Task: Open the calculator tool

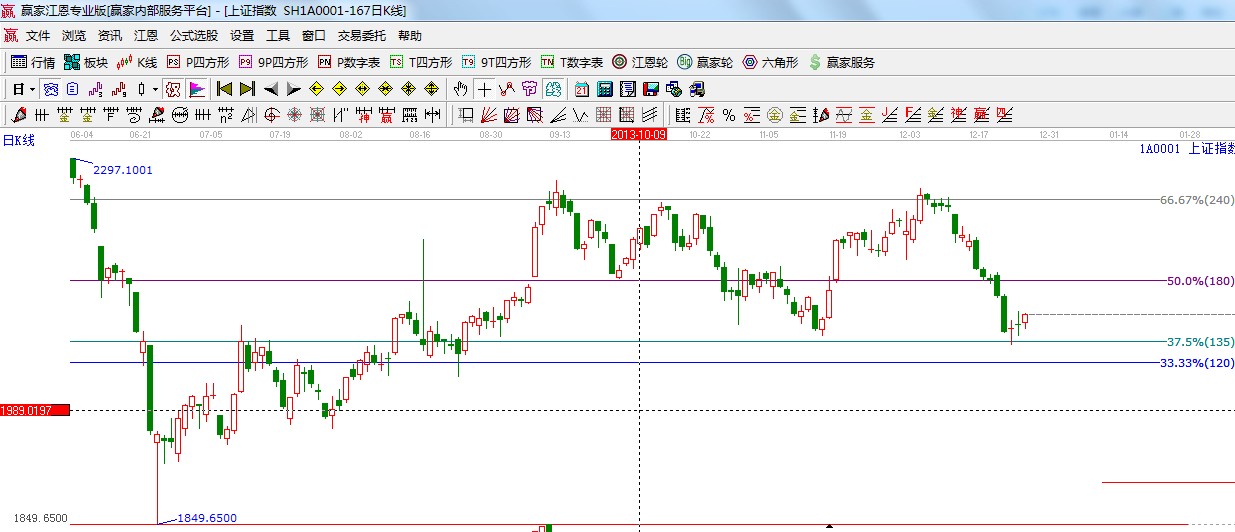Action: tap(603, 88)
